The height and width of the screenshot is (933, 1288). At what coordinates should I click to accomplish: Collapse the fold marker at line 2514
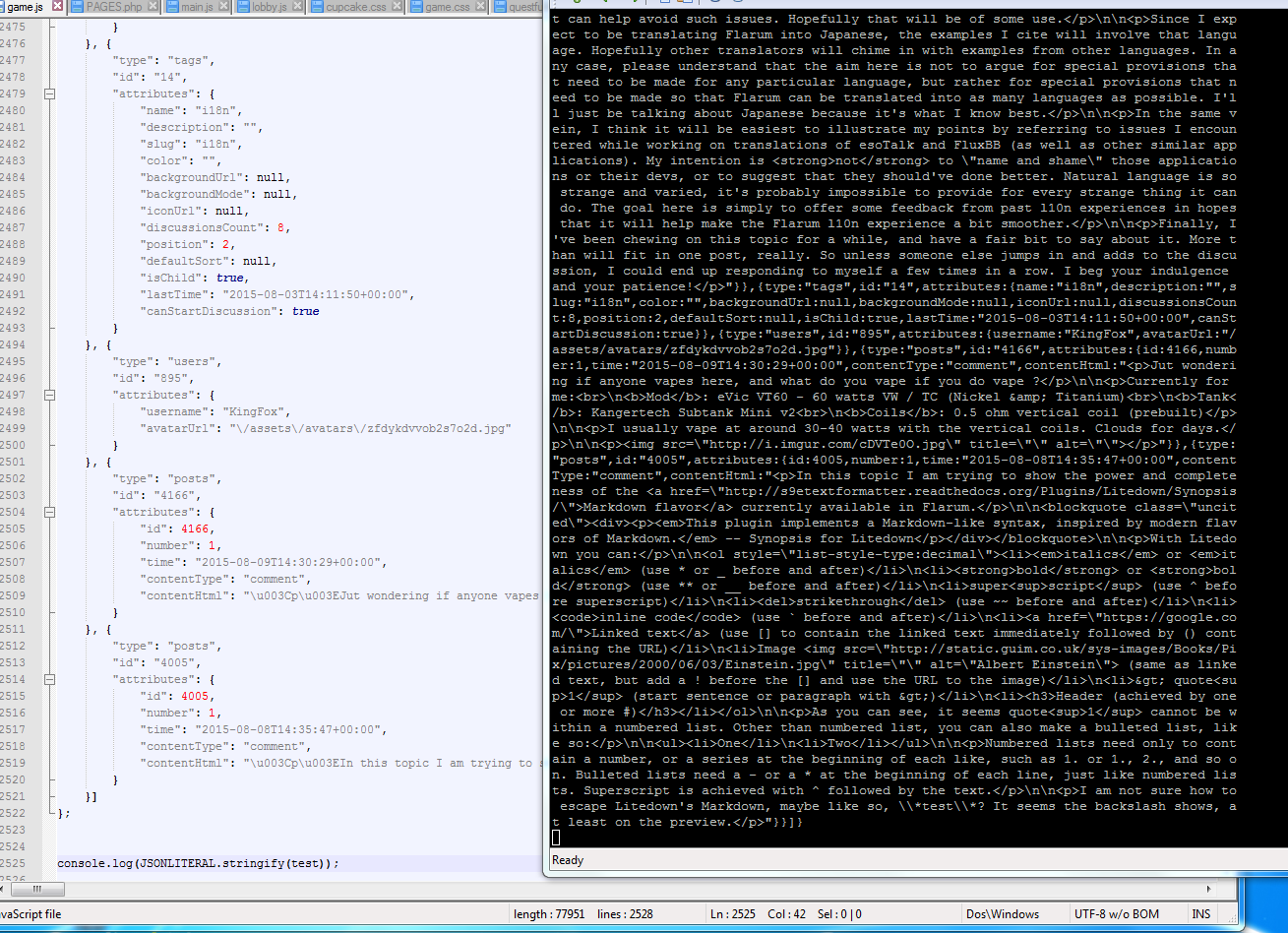coord(49,680)
